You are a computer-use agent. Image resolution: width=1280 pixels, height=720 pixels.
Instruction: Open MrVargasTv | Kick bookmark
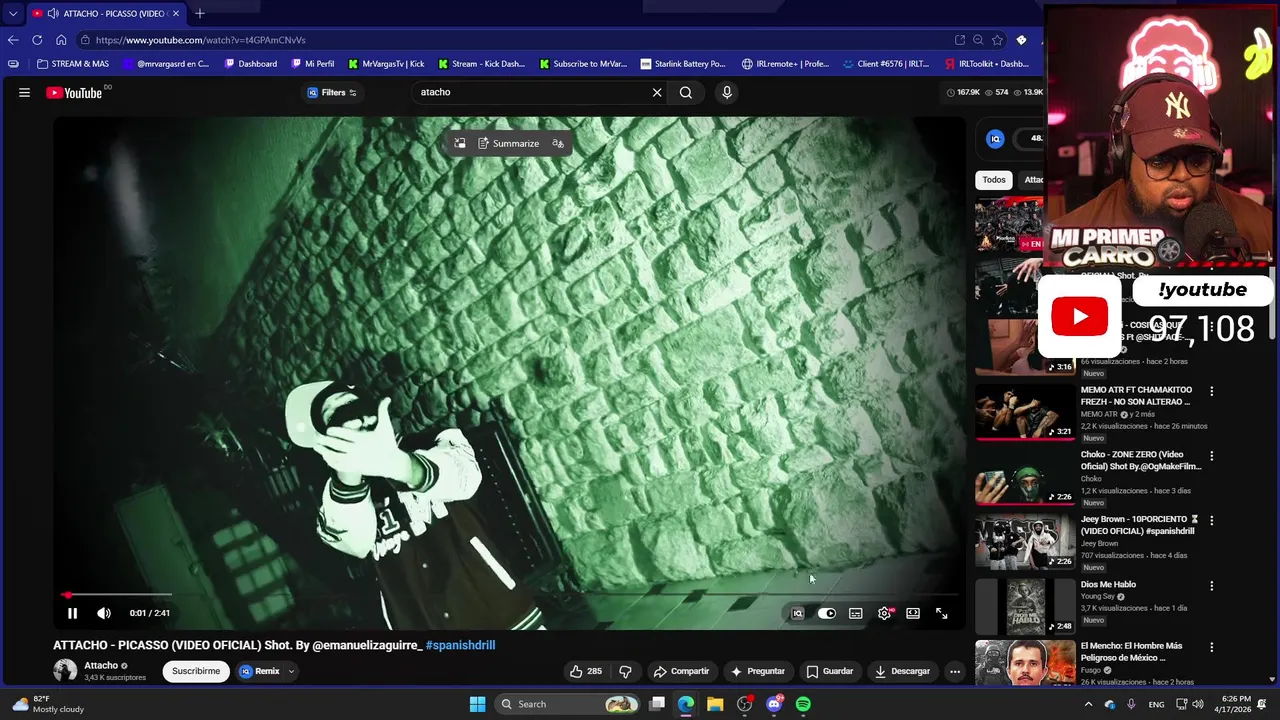[x=386, y=64]
